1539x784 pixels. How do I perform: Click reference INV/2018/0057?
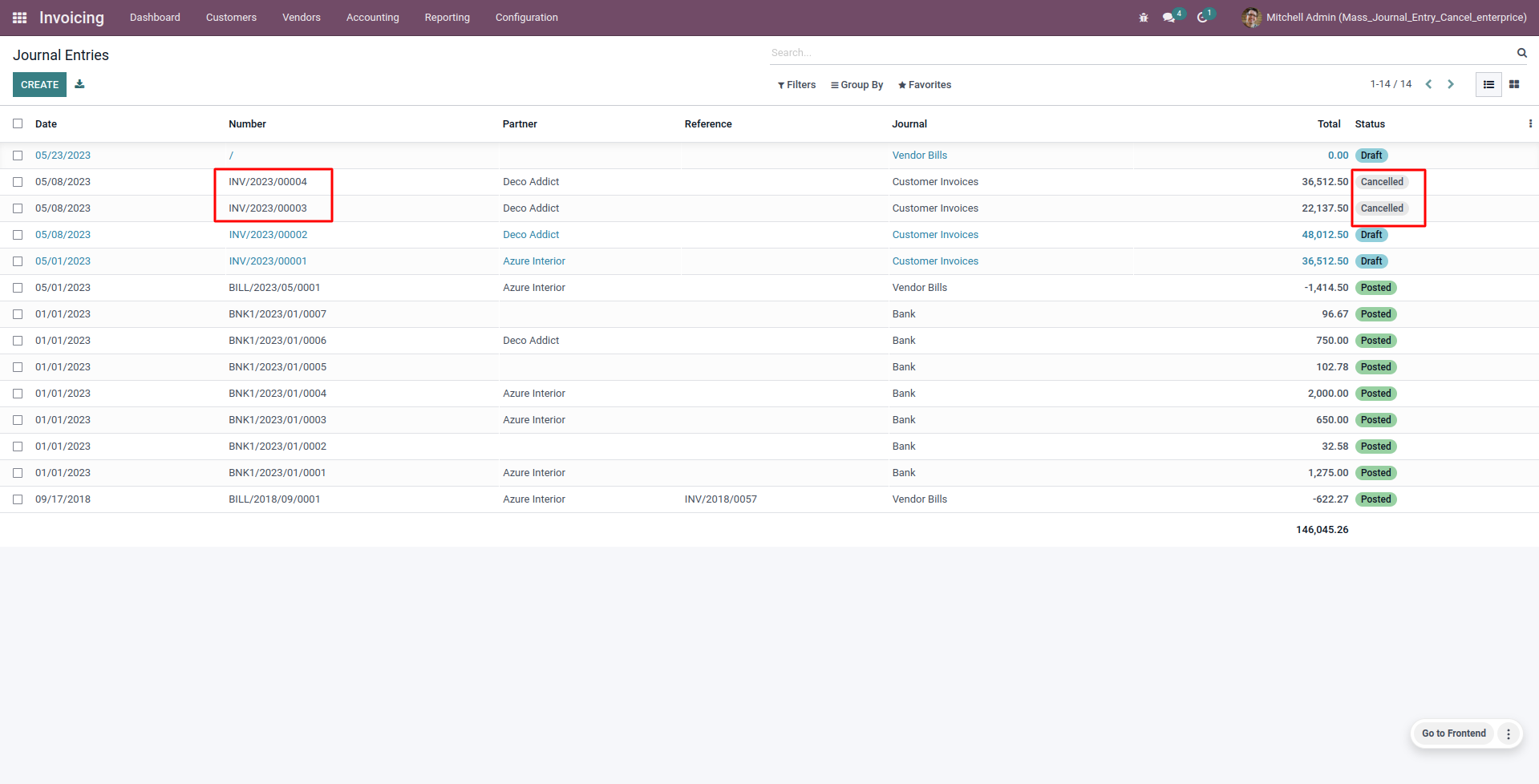pos(720,499)
